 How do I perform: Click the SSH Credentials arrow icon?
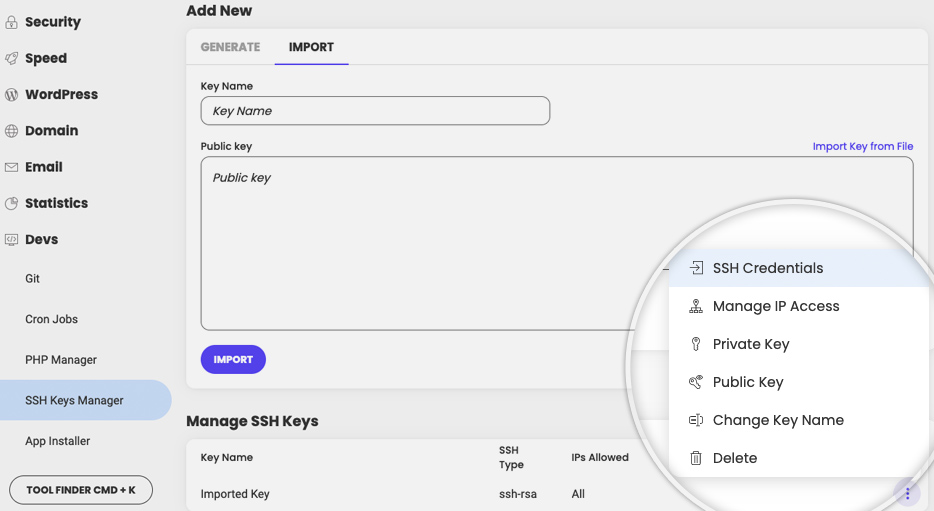click(x=696, y=268)
